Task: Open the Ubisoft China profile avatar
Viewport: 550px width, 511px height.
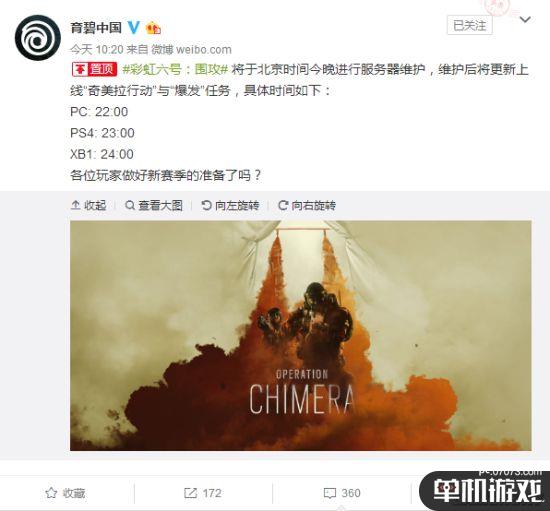Action: pyautogui.click(x=38, y=38)
